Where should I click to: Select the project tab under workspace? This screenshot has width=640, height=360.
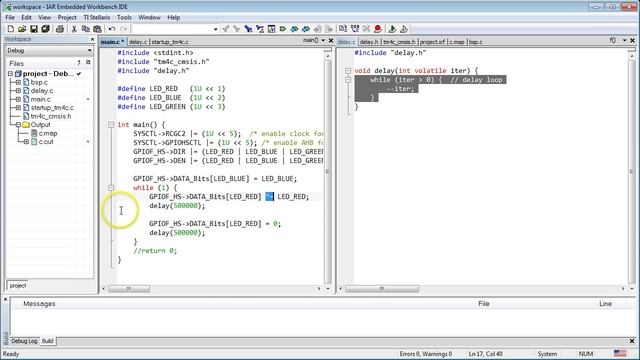pos(18,285)
